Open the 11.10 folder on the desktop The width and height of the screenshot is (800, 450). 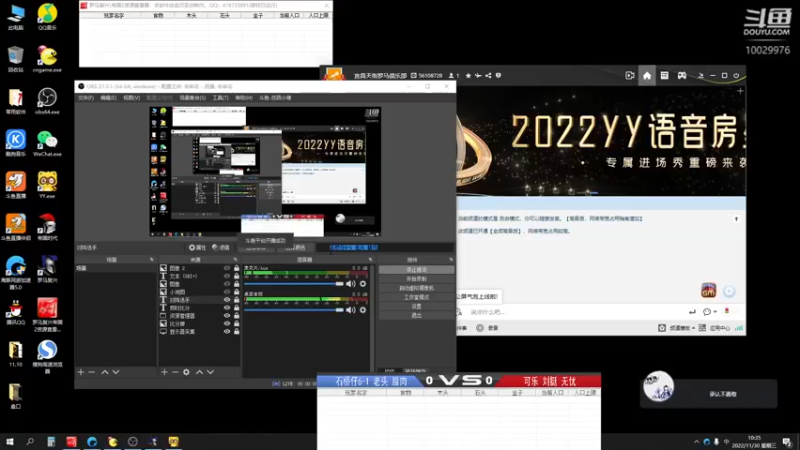pyautogui.click(x=15, y=353)
